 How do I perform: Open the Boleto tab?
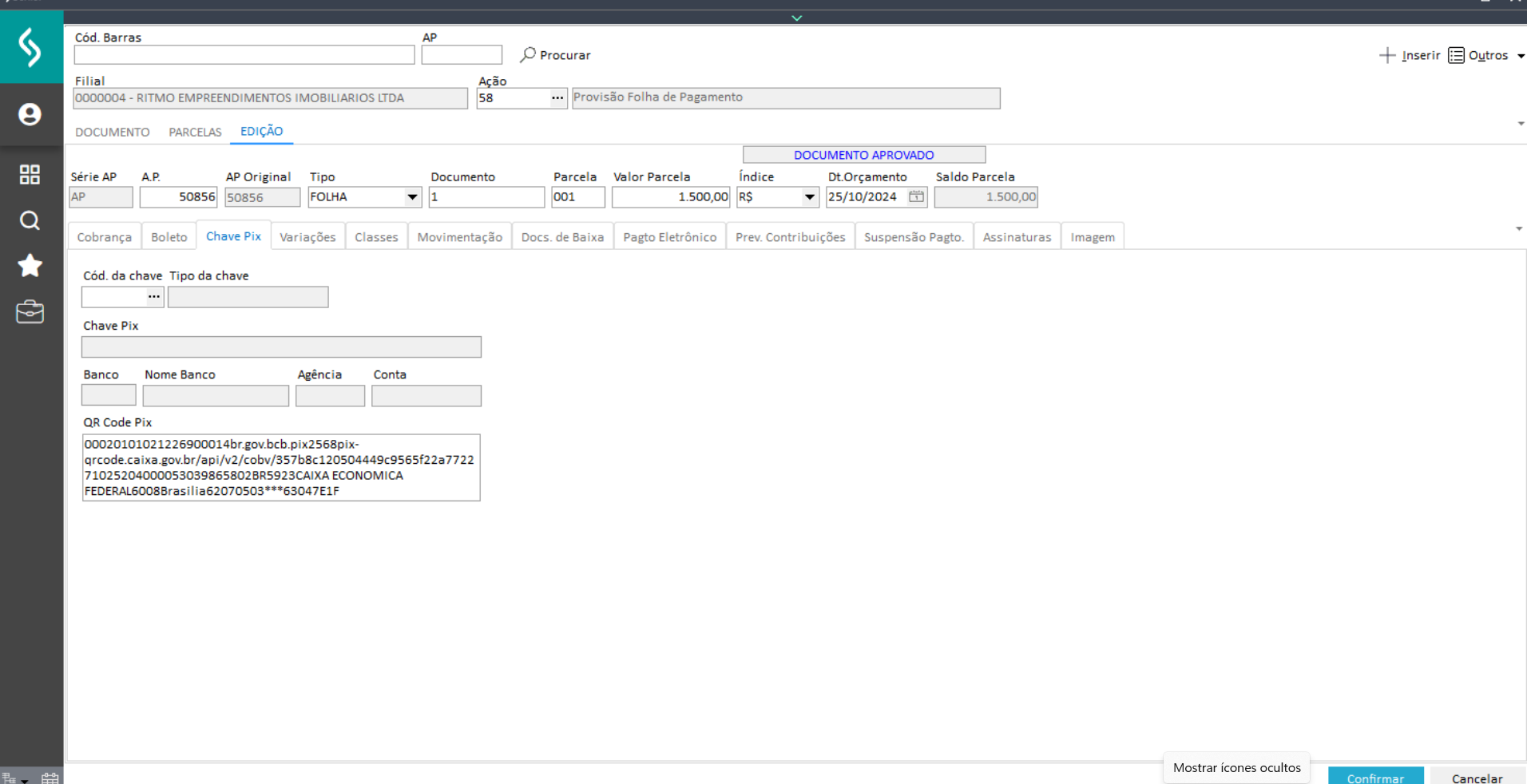click(x=169, y=237)
